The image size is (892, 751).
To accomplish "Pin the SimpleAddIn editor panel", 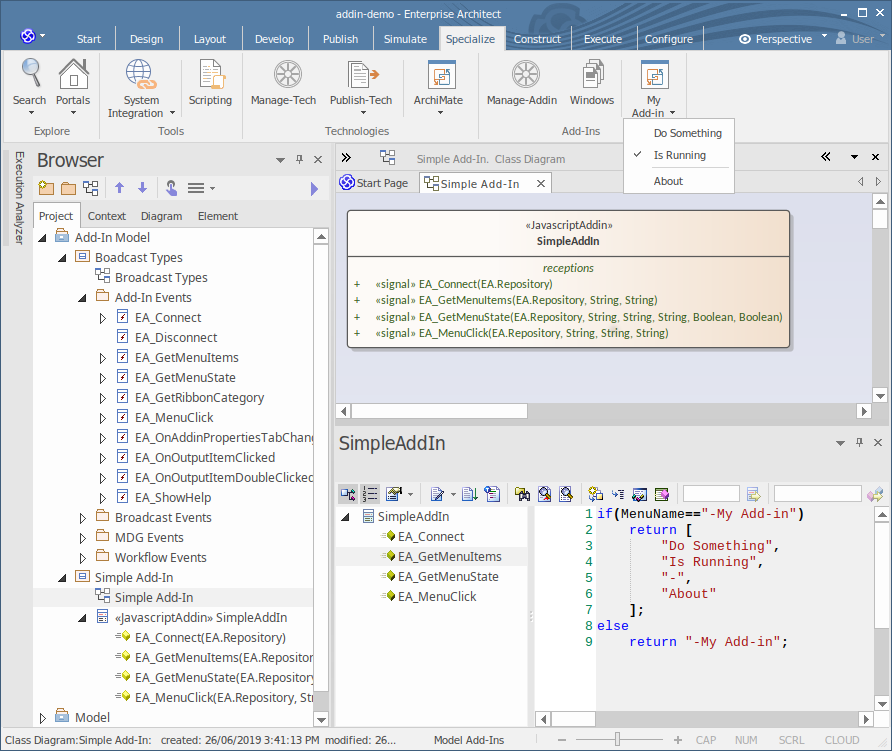I will point(859,442).
